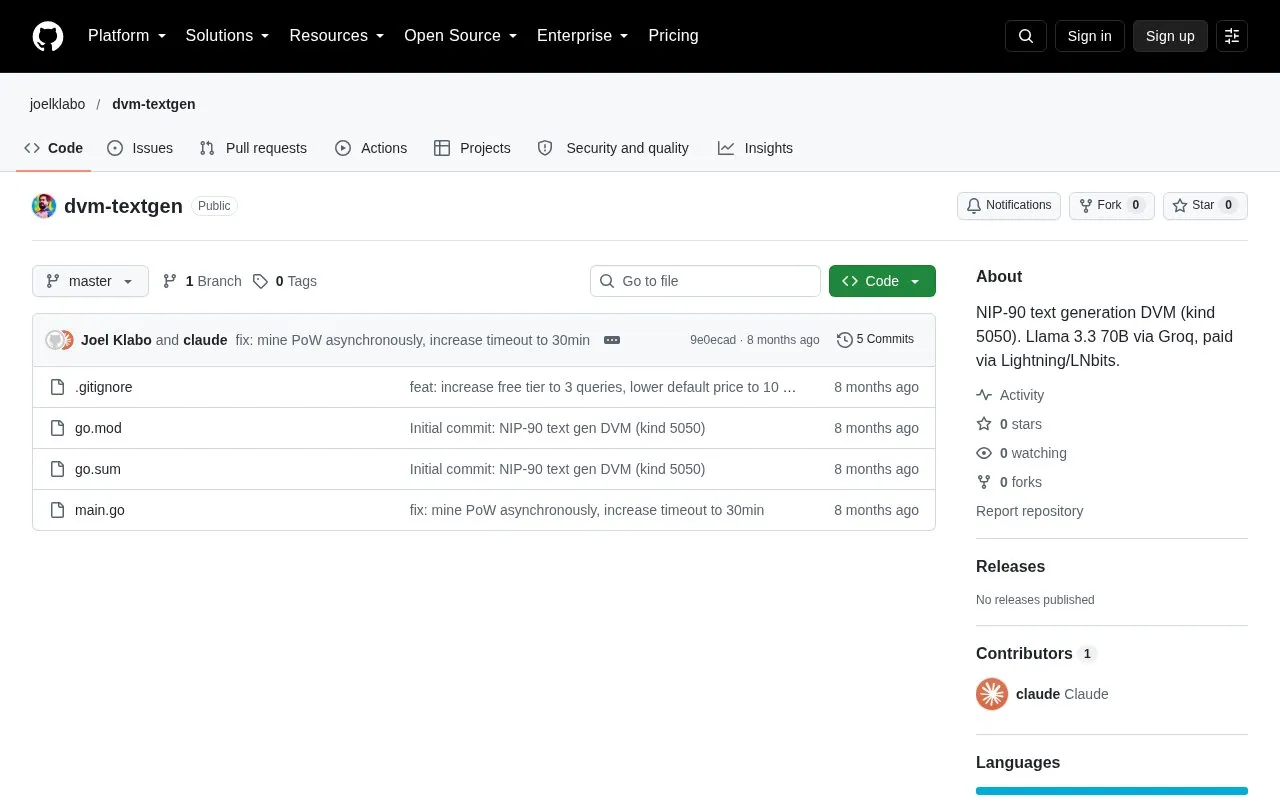
Task: Click the file icon next to go.sum
Action: (x=58, y=469)
